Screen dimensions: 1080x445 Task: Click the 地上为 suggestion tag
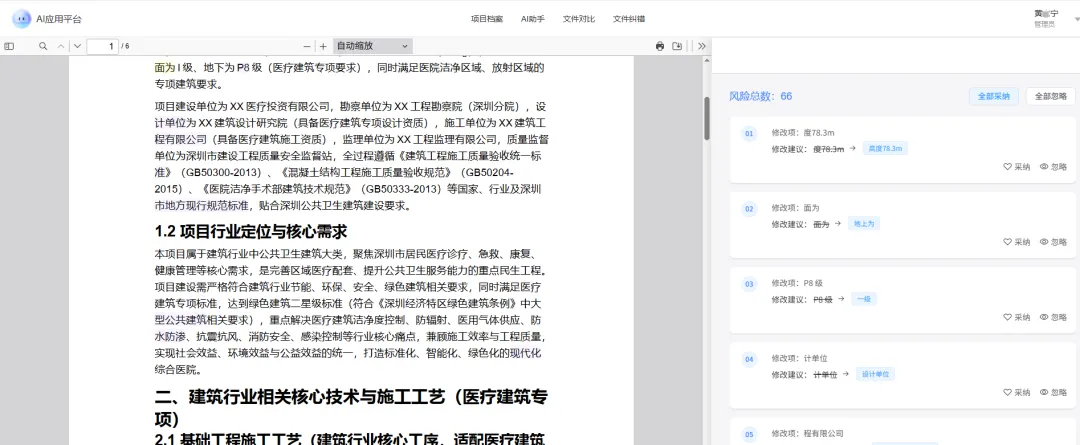pyautogui.click(x=864, y=223)
